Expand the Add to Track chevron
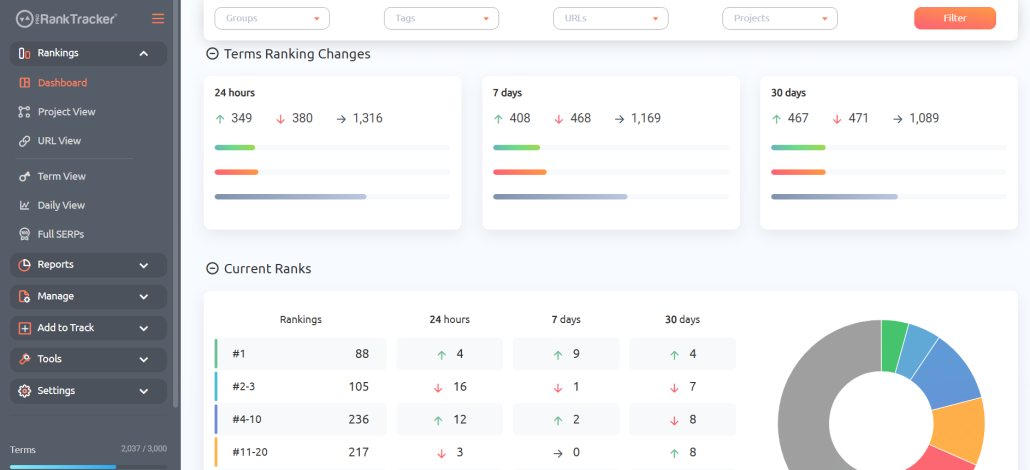The height and width of the screenshot is (470, 1030). pos(144,328)
